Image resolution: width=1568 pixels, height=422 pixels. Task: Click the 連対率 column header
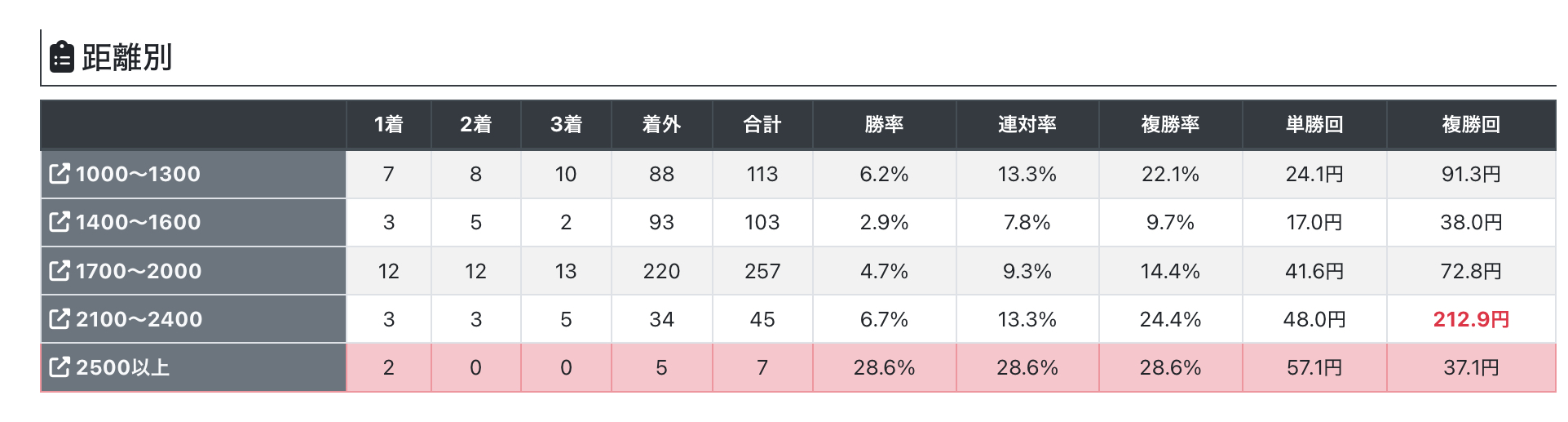coord(1027,124)
